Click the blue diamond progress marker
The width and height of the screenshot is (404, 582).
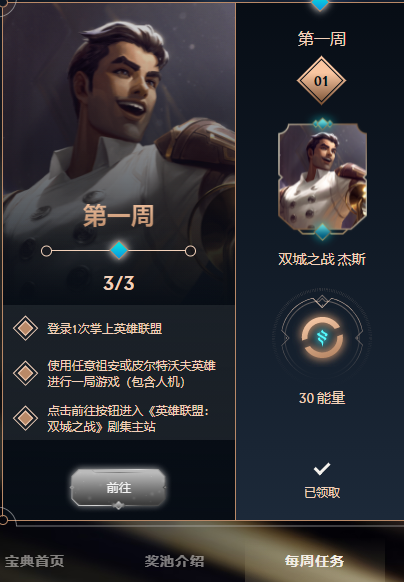119,251
